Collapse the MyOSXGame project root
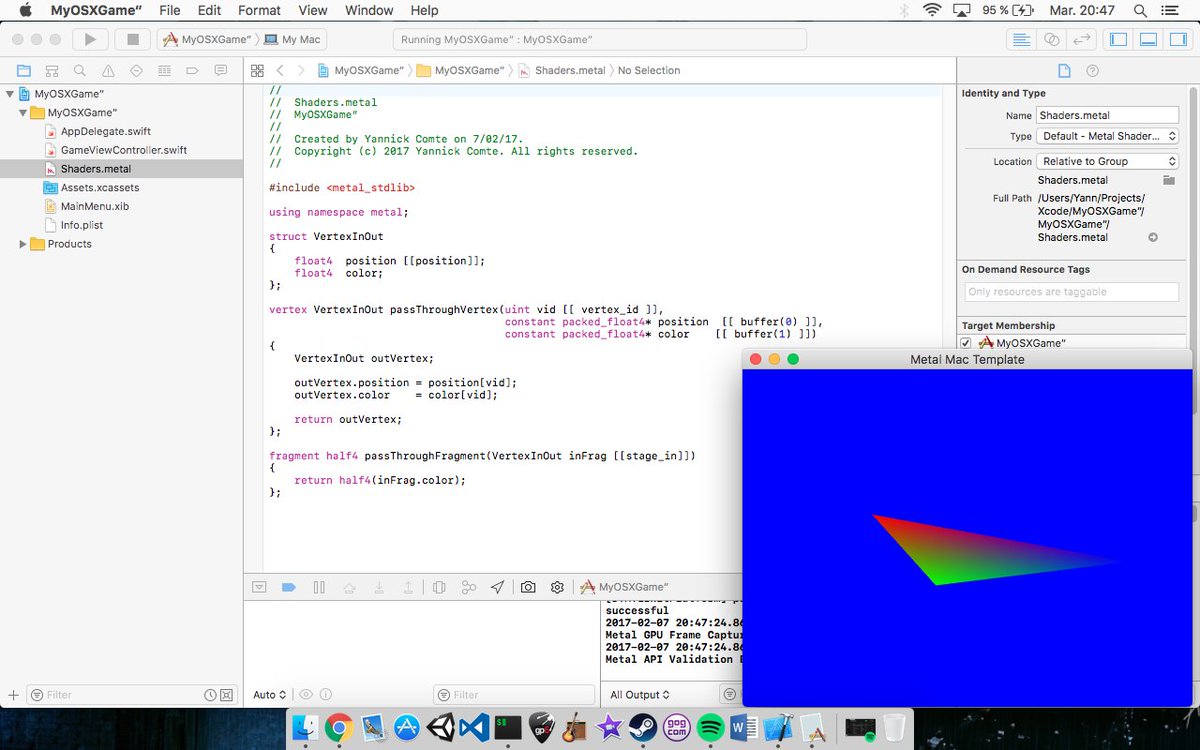 pos(10,94)
